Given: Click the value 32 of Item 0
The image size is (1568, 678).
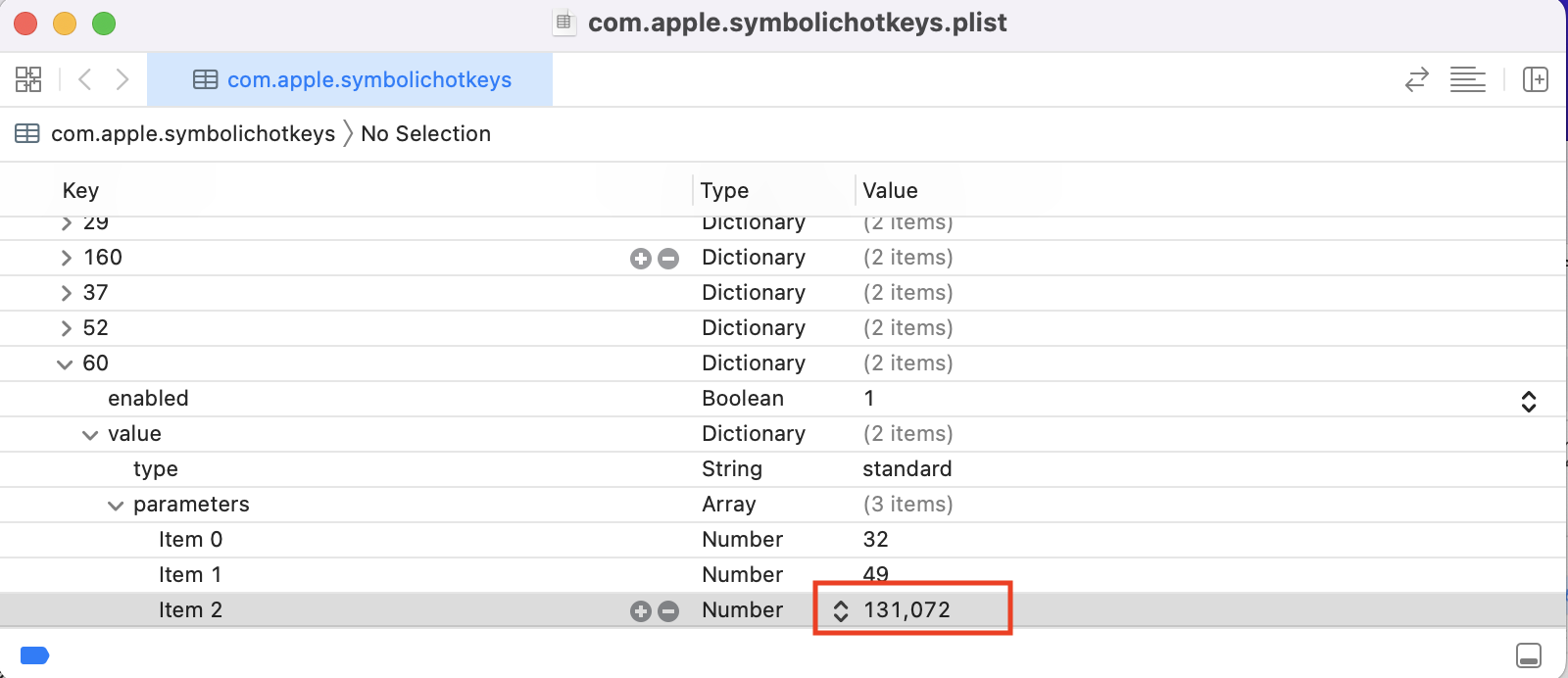Looking at the screenshot, I should (x=875, y=539).
